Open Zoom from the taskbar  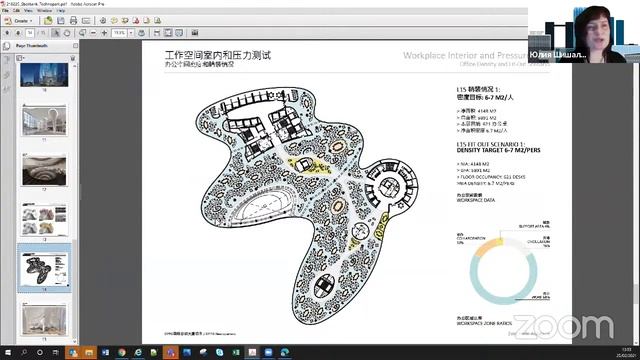(x=268, y=352)
